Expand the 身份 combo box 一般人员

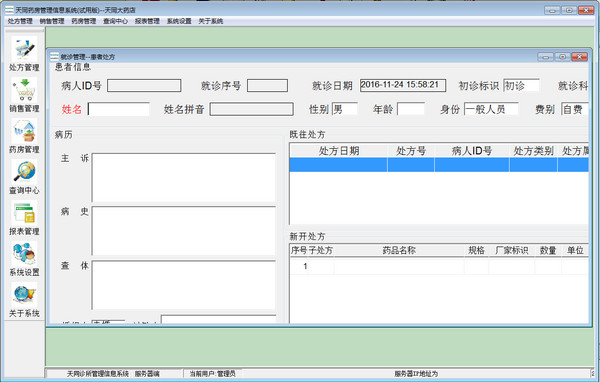(491, 109)
